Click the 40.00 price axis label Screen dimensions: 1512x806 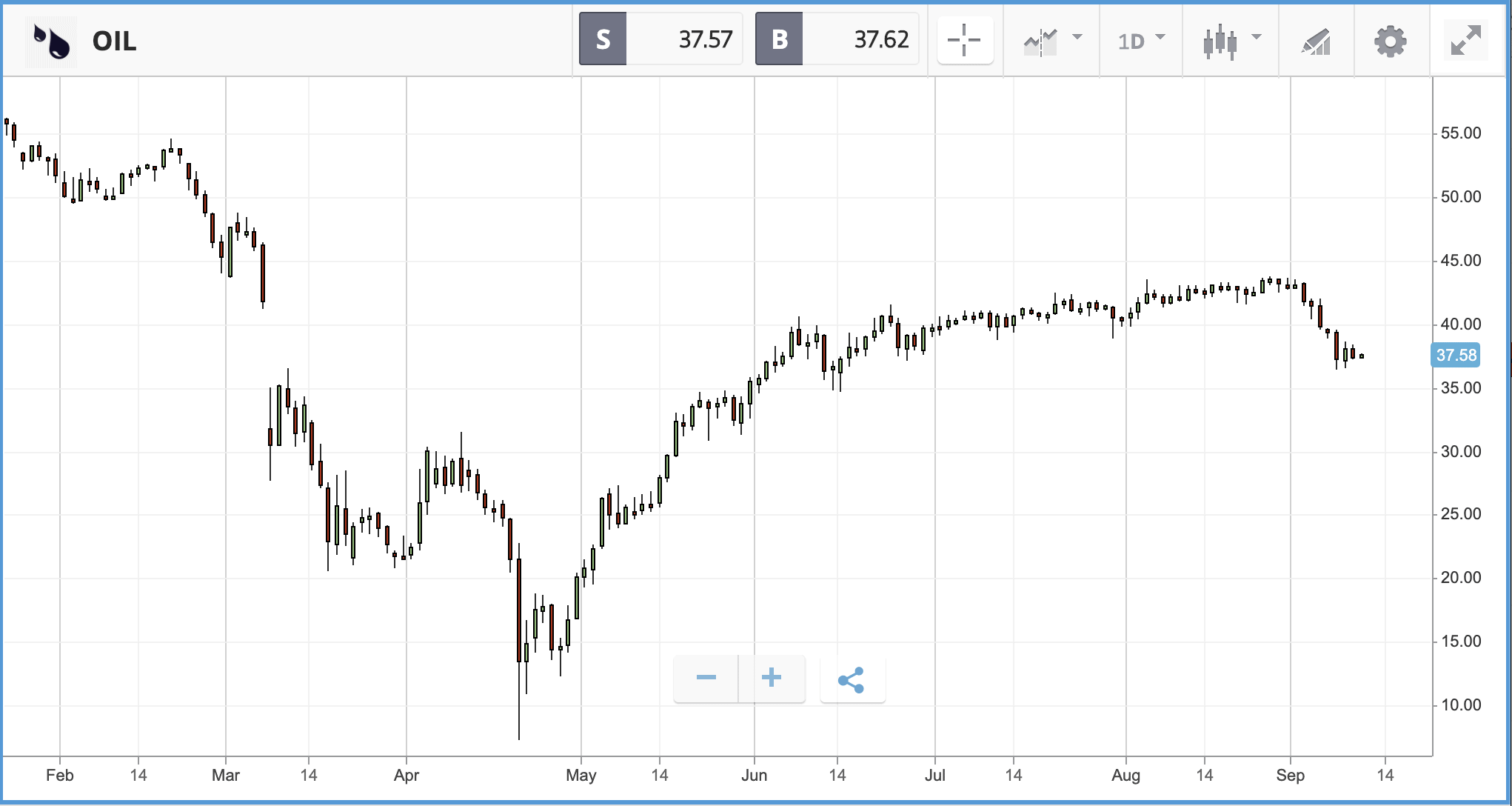click(1461, 324)
